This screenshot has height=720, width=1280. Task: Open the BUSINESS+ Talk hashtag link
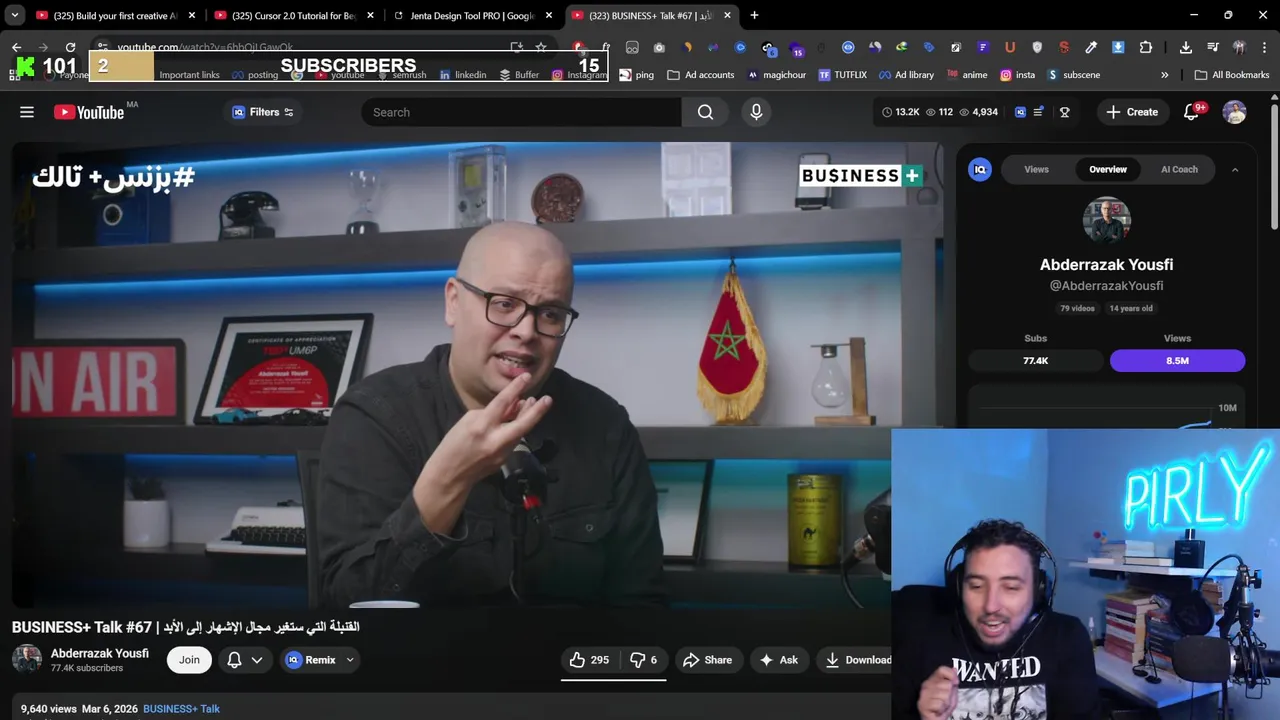[x=181, y=709]
